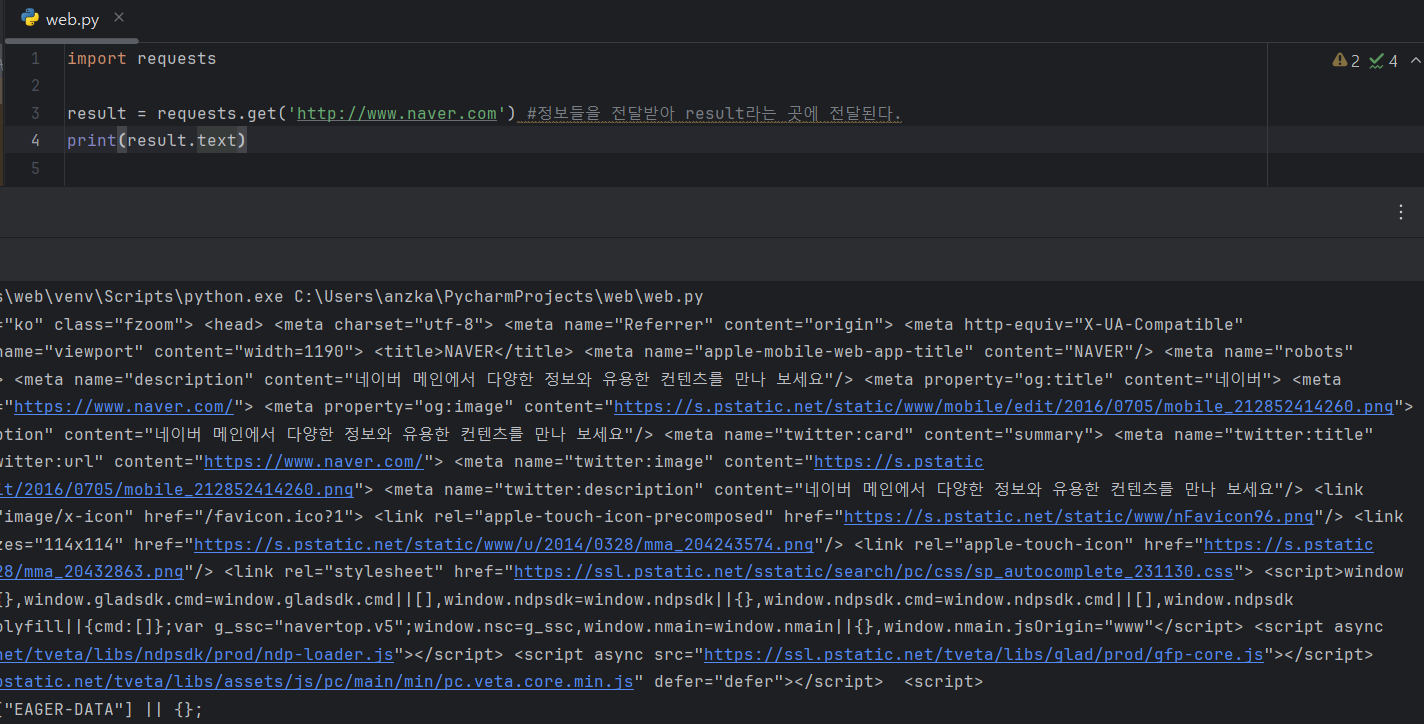Screen dimensions: 1424x724
Task: Open the ndp-loader.js script link
Action: tap(197, 655)
